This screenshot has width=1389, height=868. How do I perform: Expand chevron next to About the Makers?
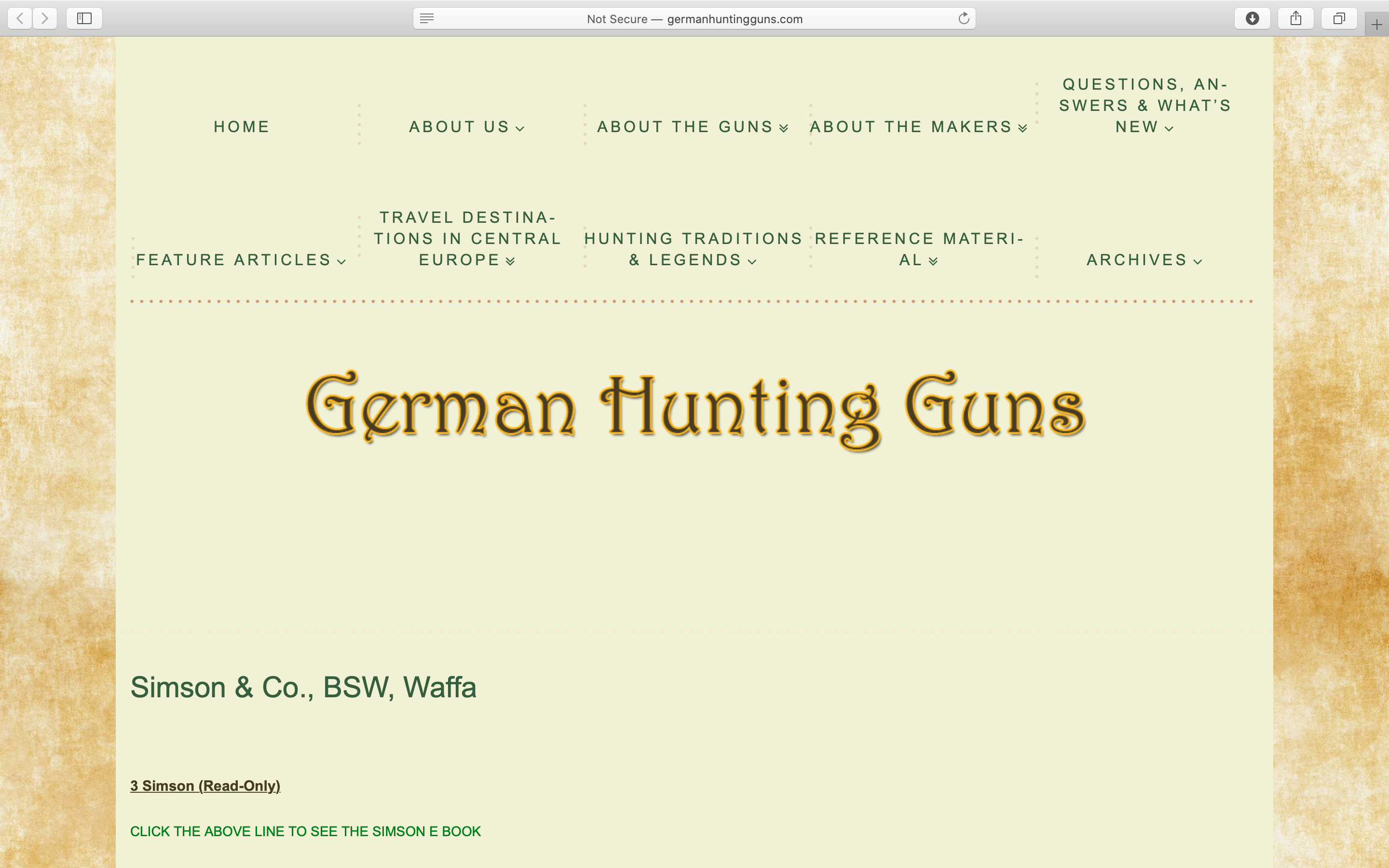tap(1023, 129)
